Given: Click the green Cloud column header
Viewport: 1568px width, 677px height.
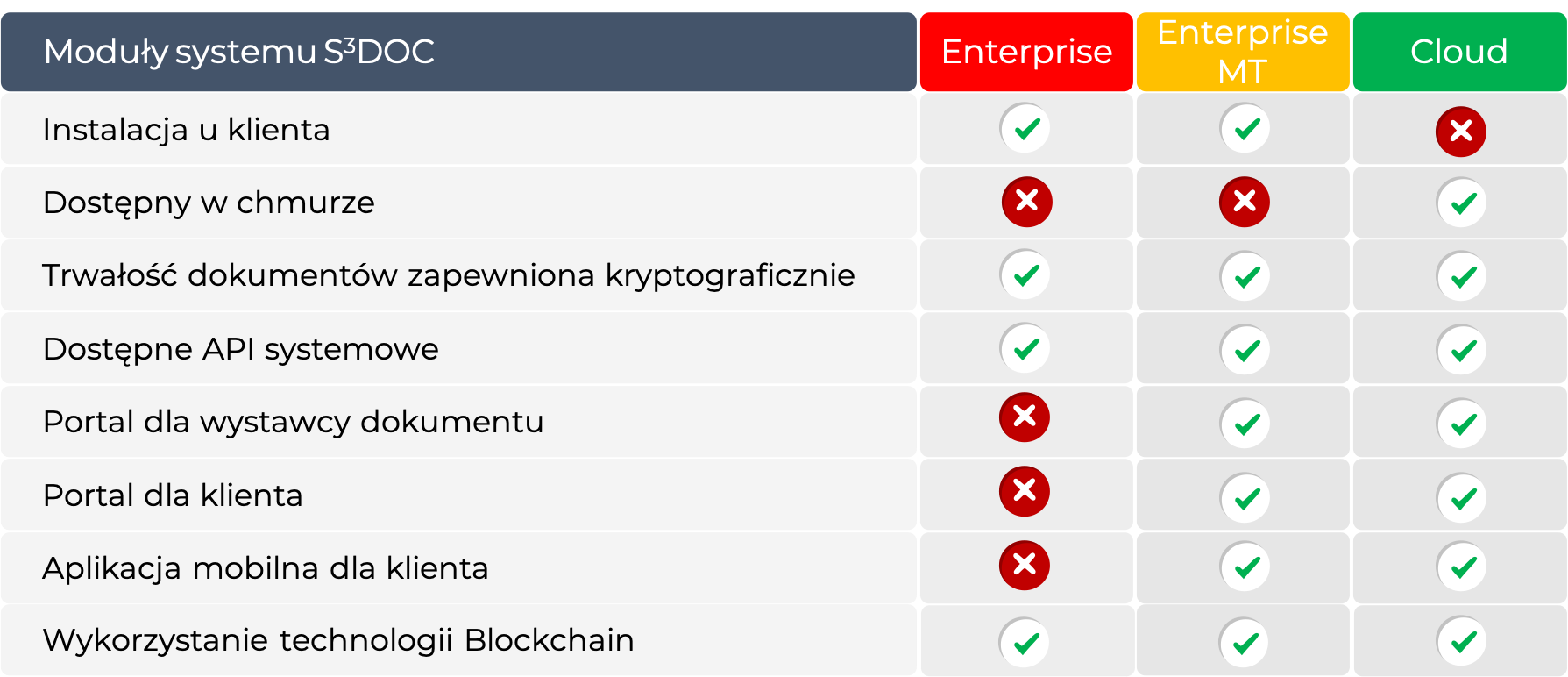Looking at the screenshot, I should tap(1458, 52).
